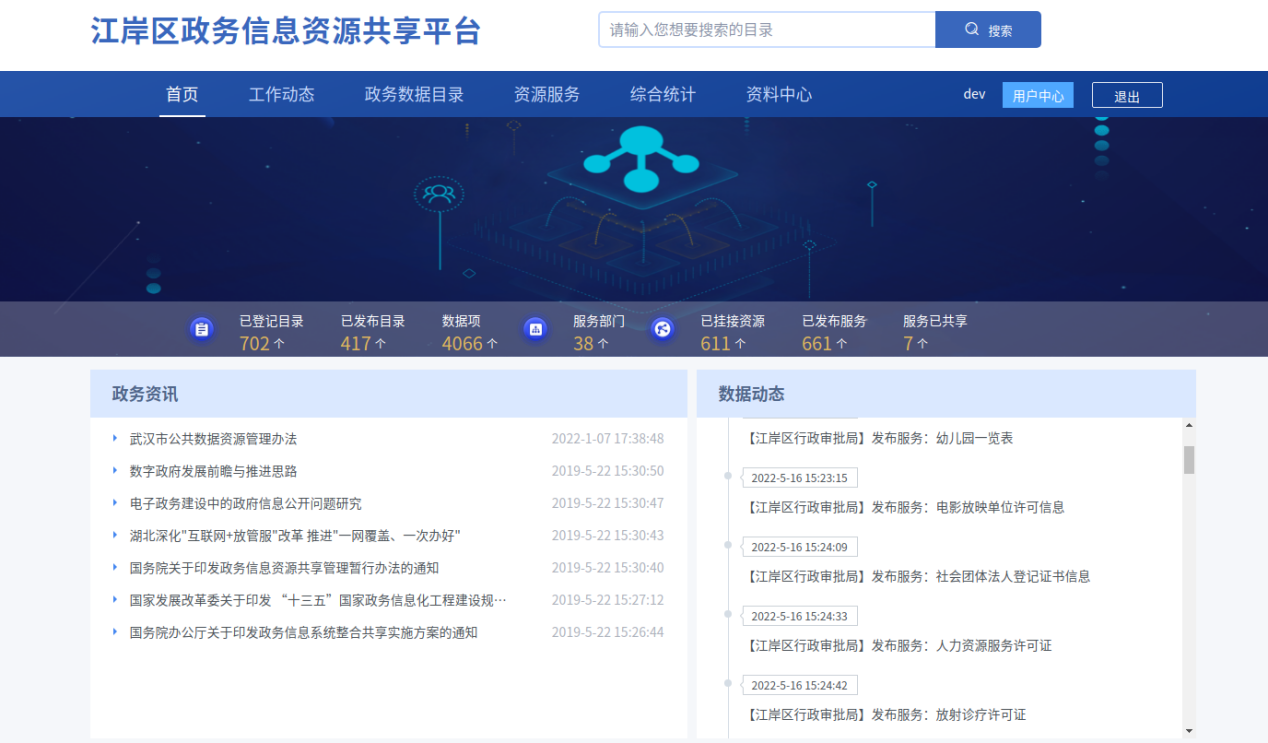Click the registered catalog document icon
This screenshot has height=743, width=1268.
click(202, 329)
